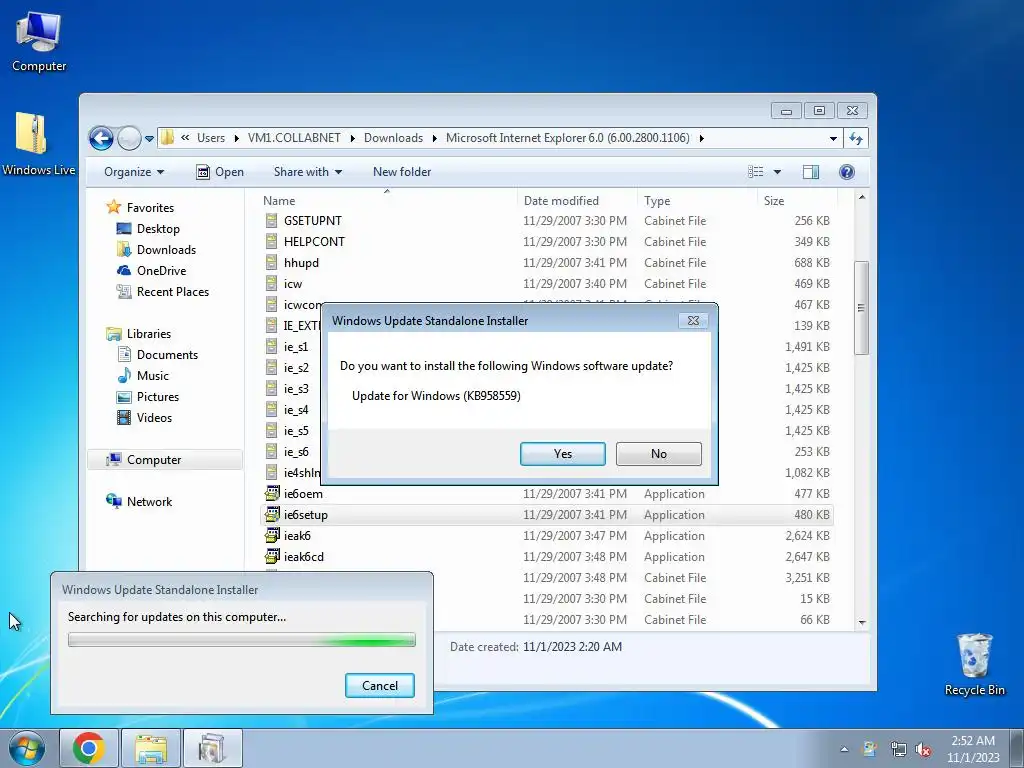Open Downloads under Favorites
Viewport: 1024px width, 768px height.
(x=166, y=249)
